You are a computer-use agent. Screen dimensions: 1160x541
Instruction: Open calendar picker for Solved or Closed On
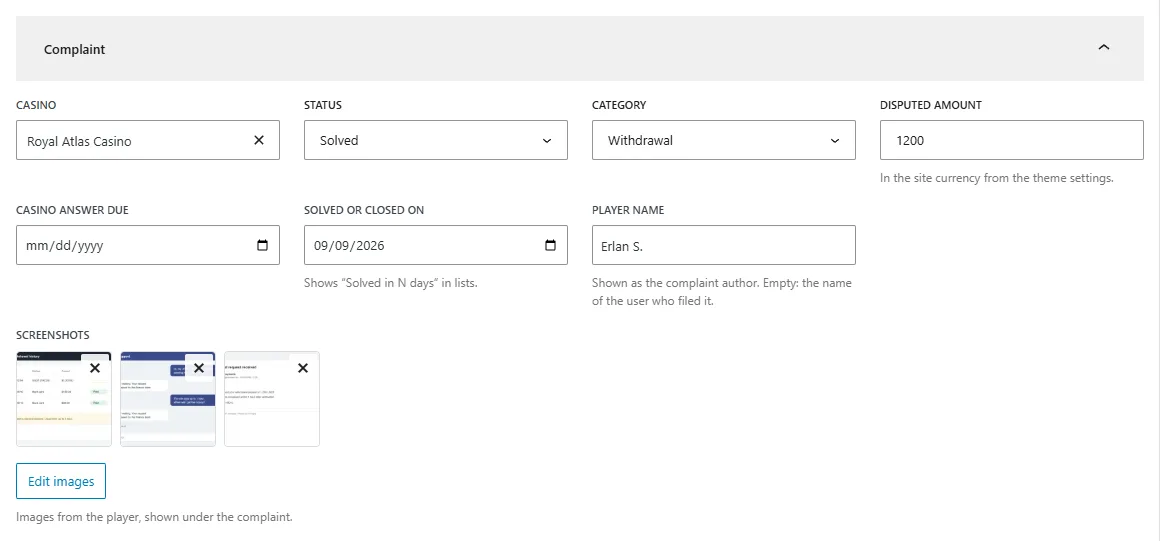coord(550,245)
